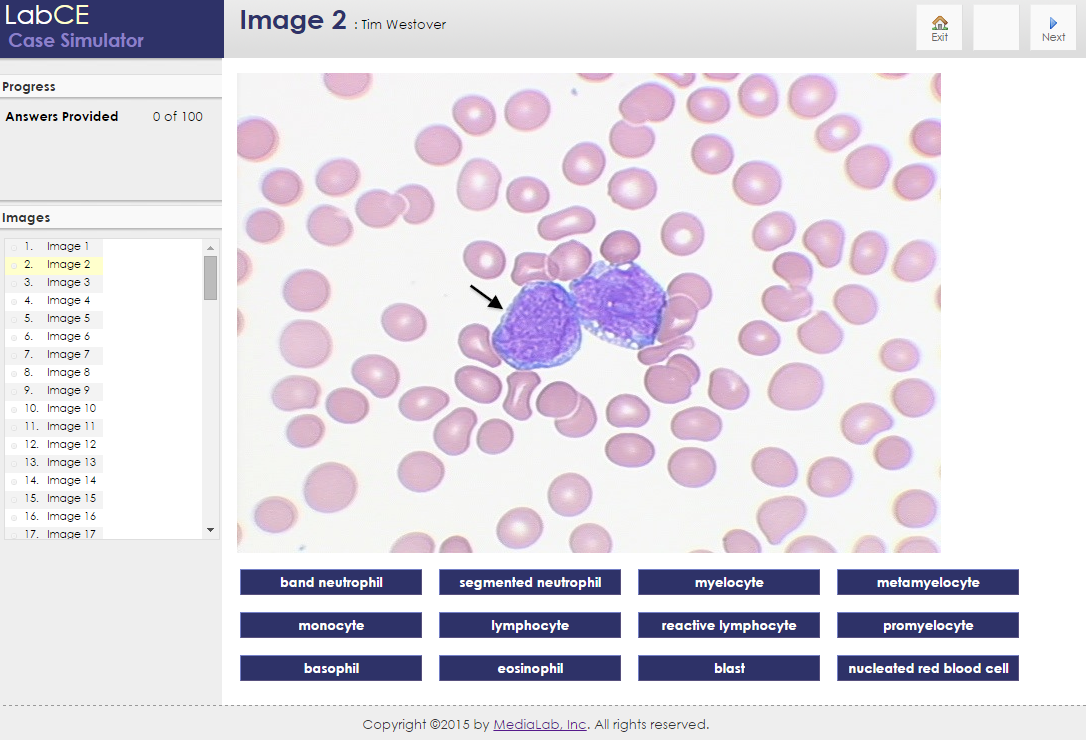Open Image 15 from the list
The height and width of the screenshot is (740, 1086).
point(54,498)
